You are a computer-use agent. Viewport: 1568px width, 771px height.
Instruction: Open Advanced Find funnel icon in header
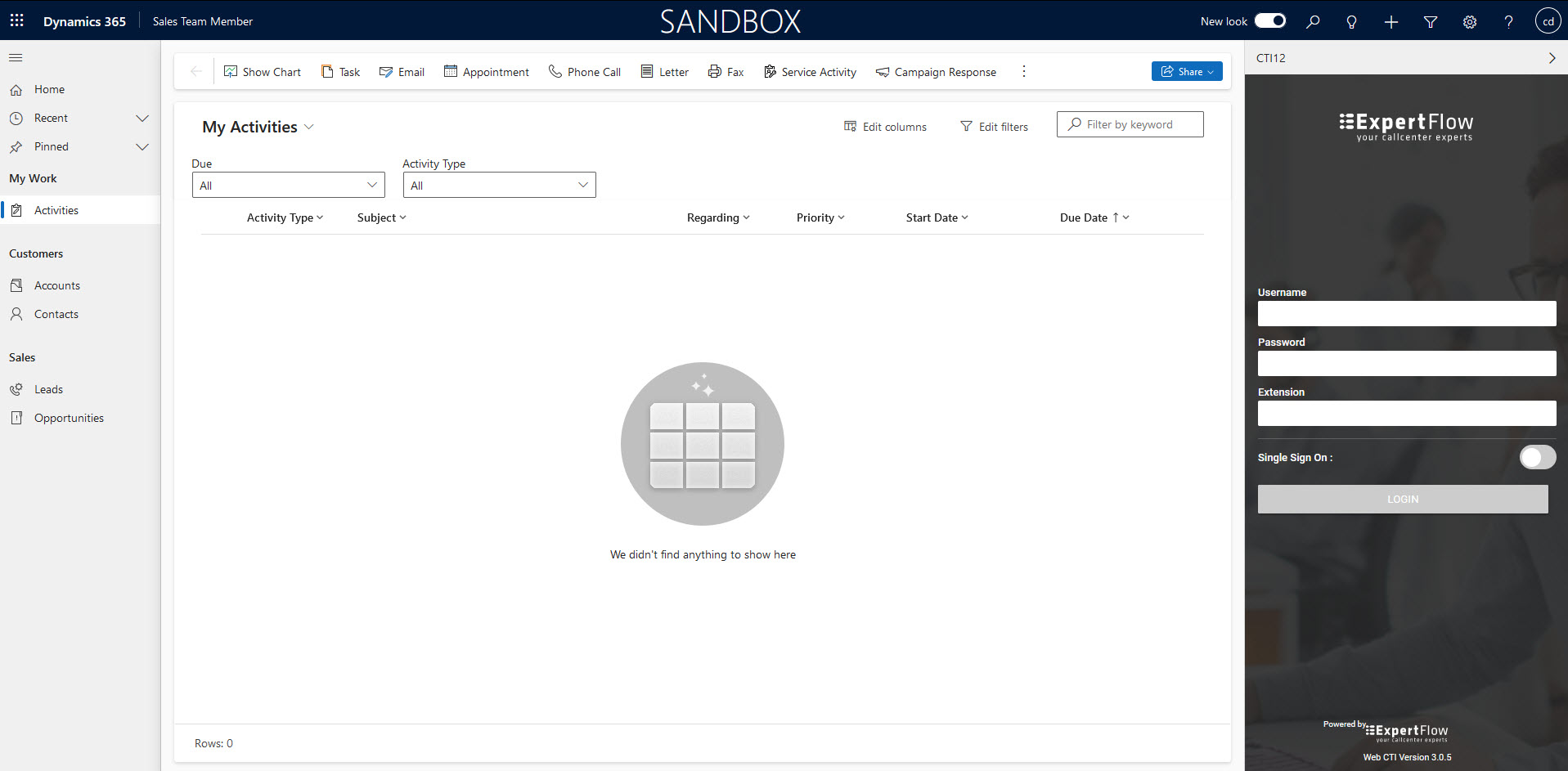pyautogui.click(x=1430, y=22)
